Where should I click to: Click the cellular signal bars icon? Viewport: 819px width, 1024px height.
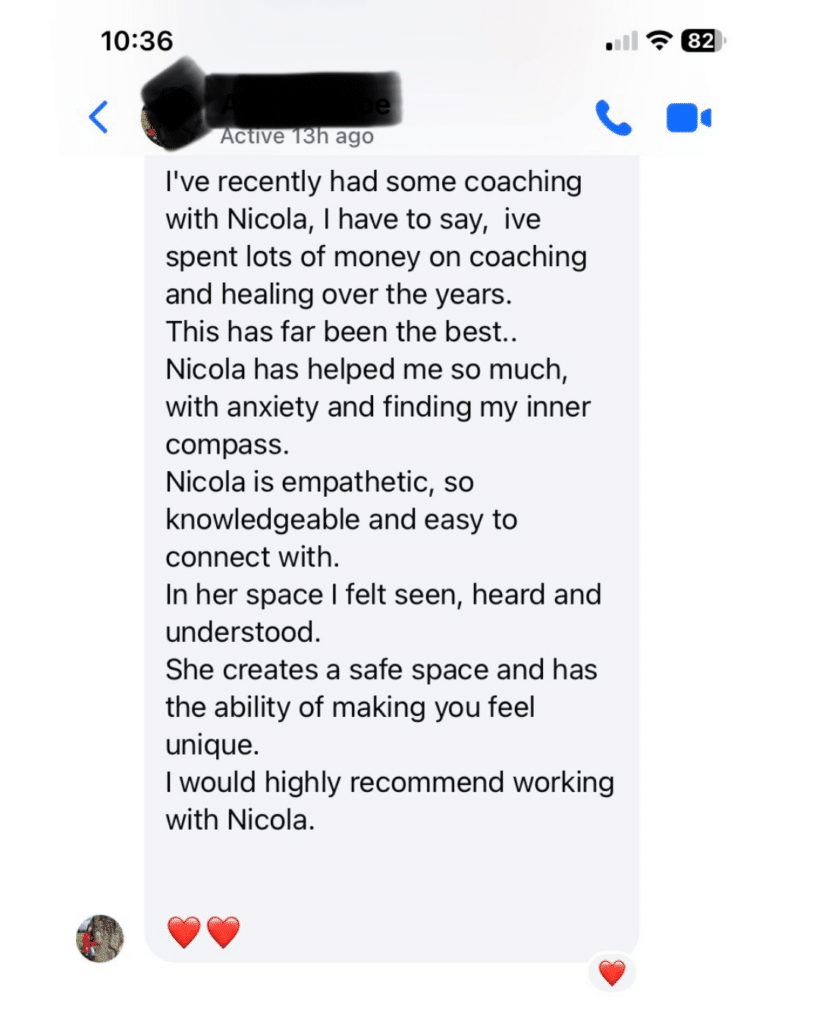point(622,42)
